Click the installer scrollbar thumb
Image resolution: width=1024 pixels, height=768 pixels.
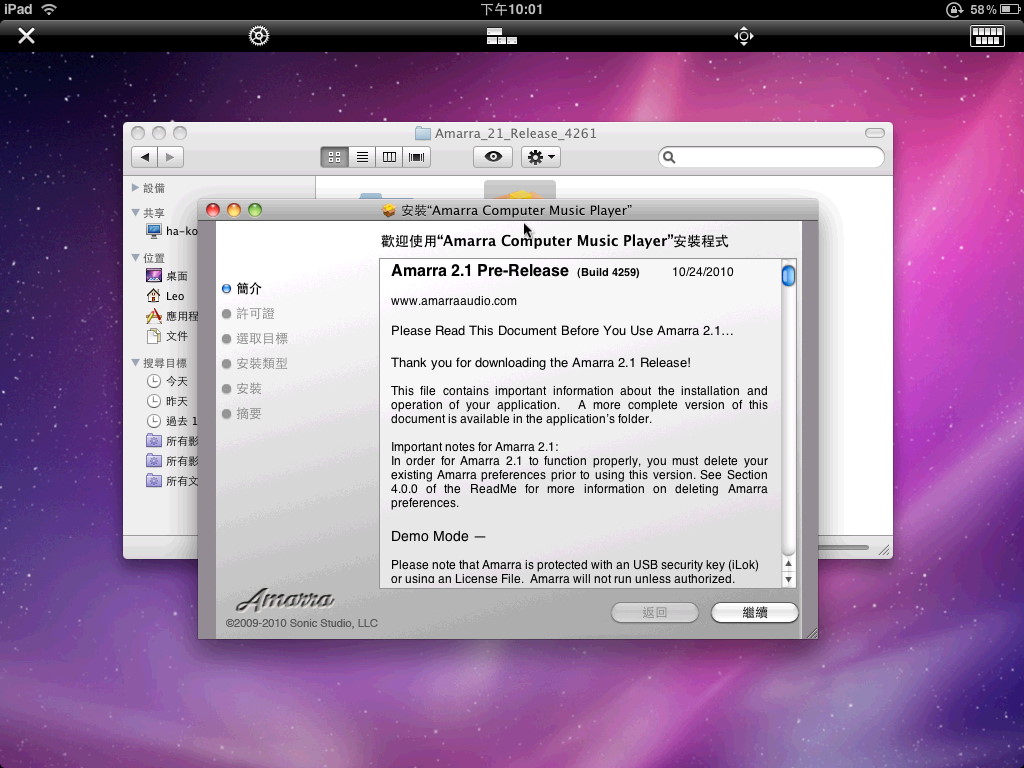click(x=788, y=276)
